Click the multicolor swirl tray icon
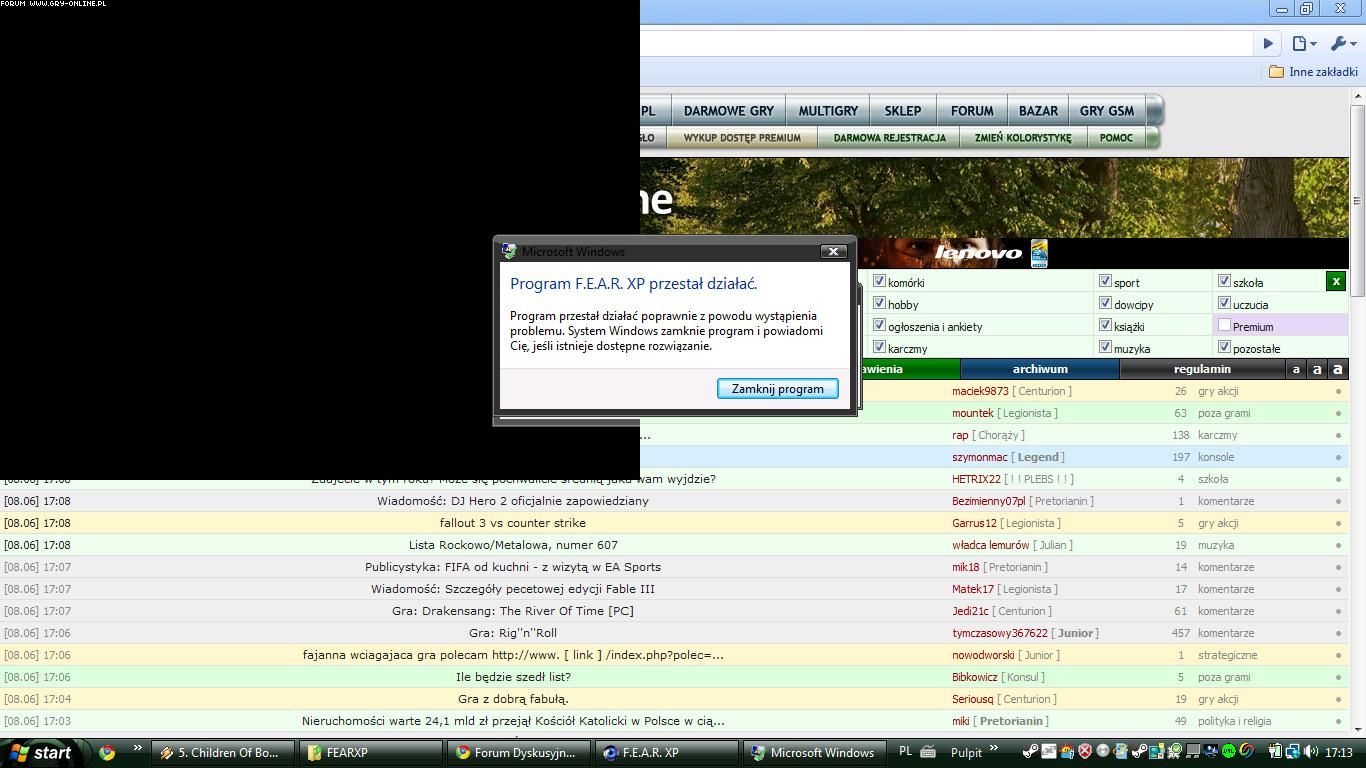 (1247, 752)
